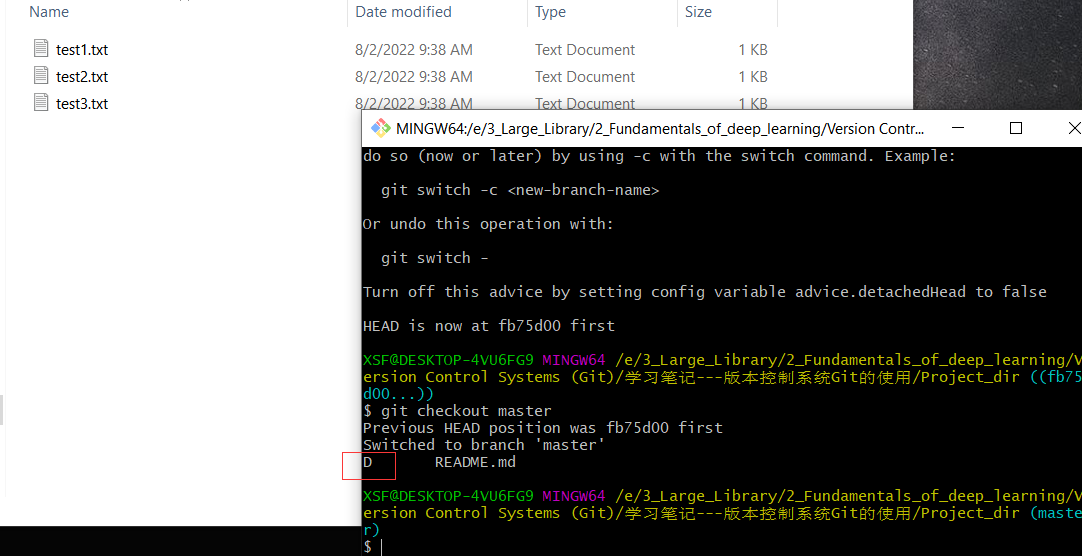Select the test1.txt file icon
The width and height of the screenshot is (1082, 556).
41,48
